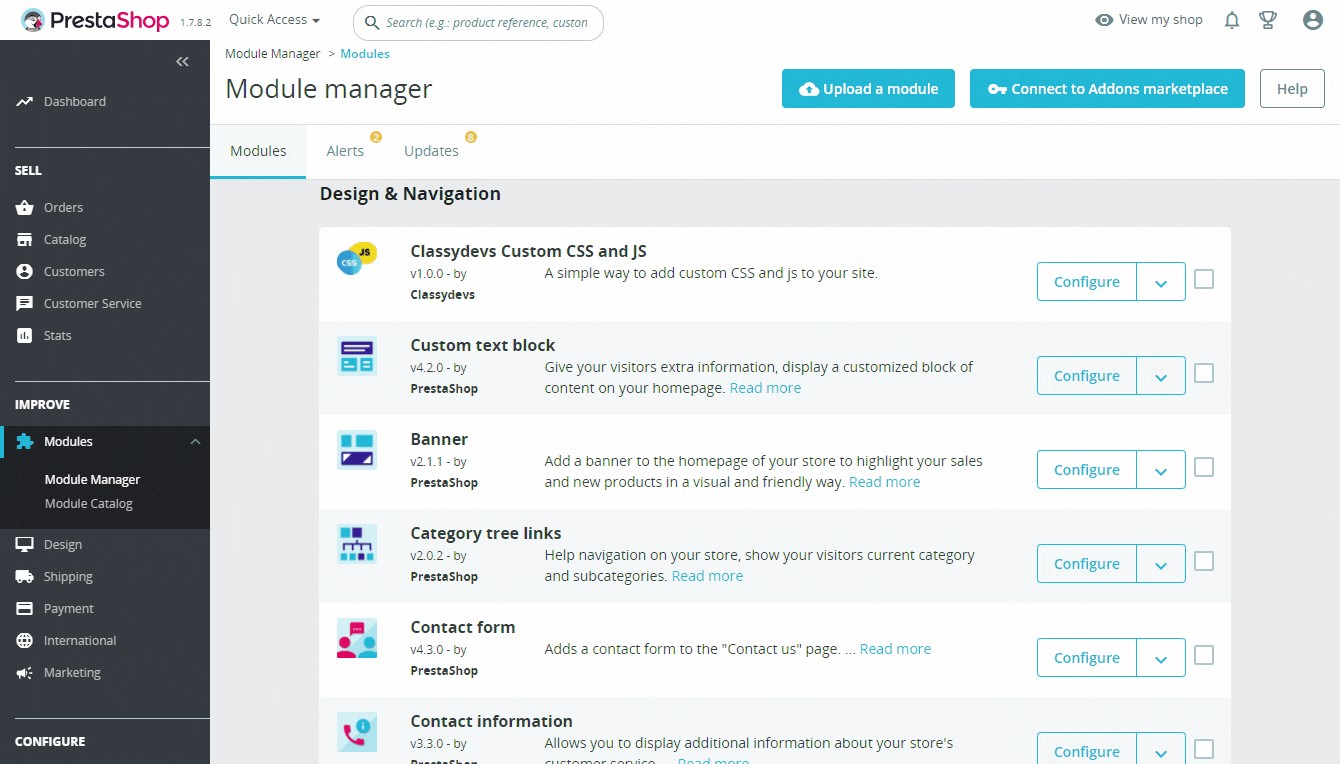Click the Contact information phone module icon
1340x764 pixels.
coord(357,732)
